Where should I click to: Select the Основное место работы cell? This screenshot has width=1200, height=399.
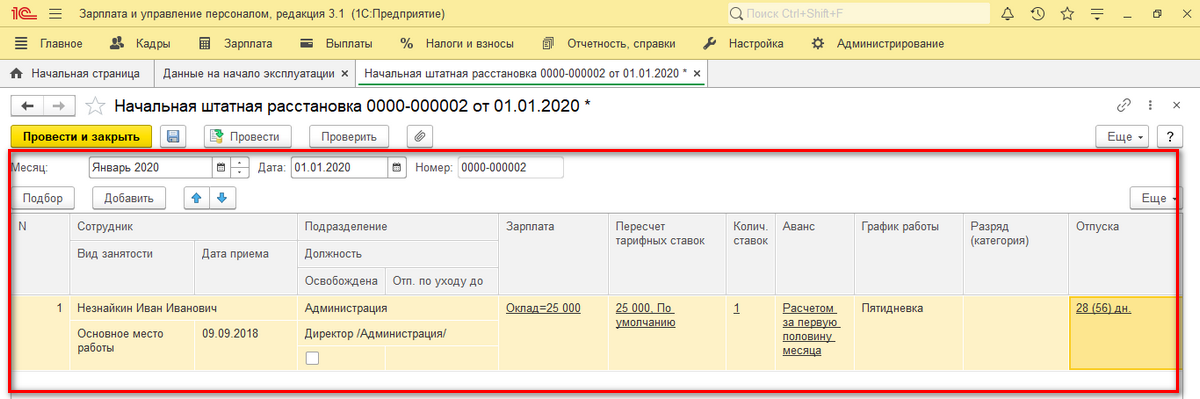[x=132, y=345]
